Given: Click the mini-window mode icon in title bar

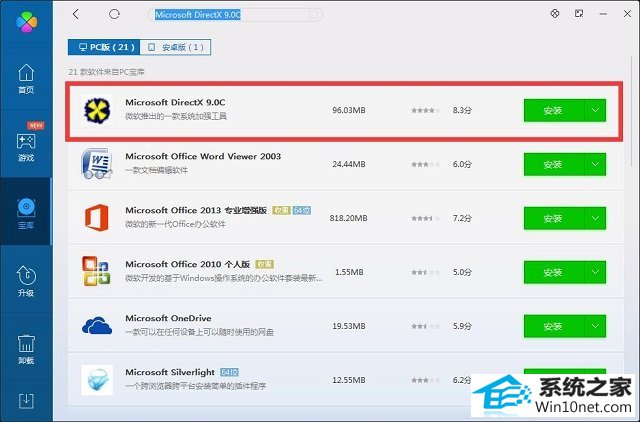Looking at the screenshot, I should [579, 13].
